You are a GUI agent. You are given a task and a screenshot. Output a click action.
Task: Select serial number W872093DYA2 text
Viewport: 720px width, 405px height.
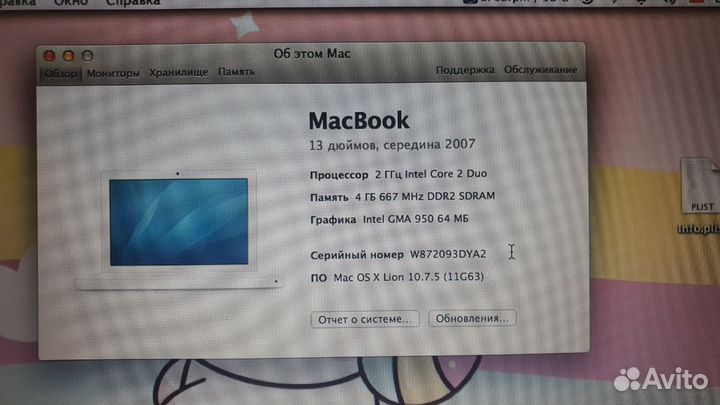448,254
